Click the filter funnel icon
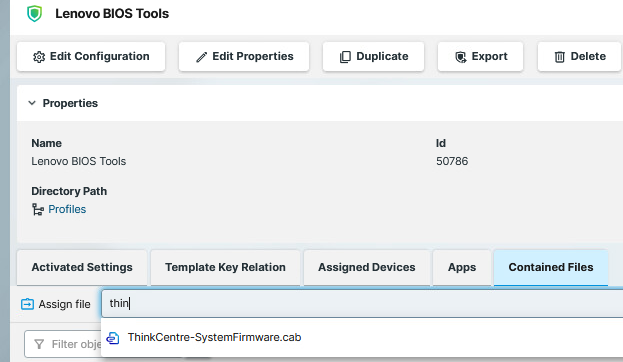Viewport: 623px width, 362px height. tap(39, 344)
